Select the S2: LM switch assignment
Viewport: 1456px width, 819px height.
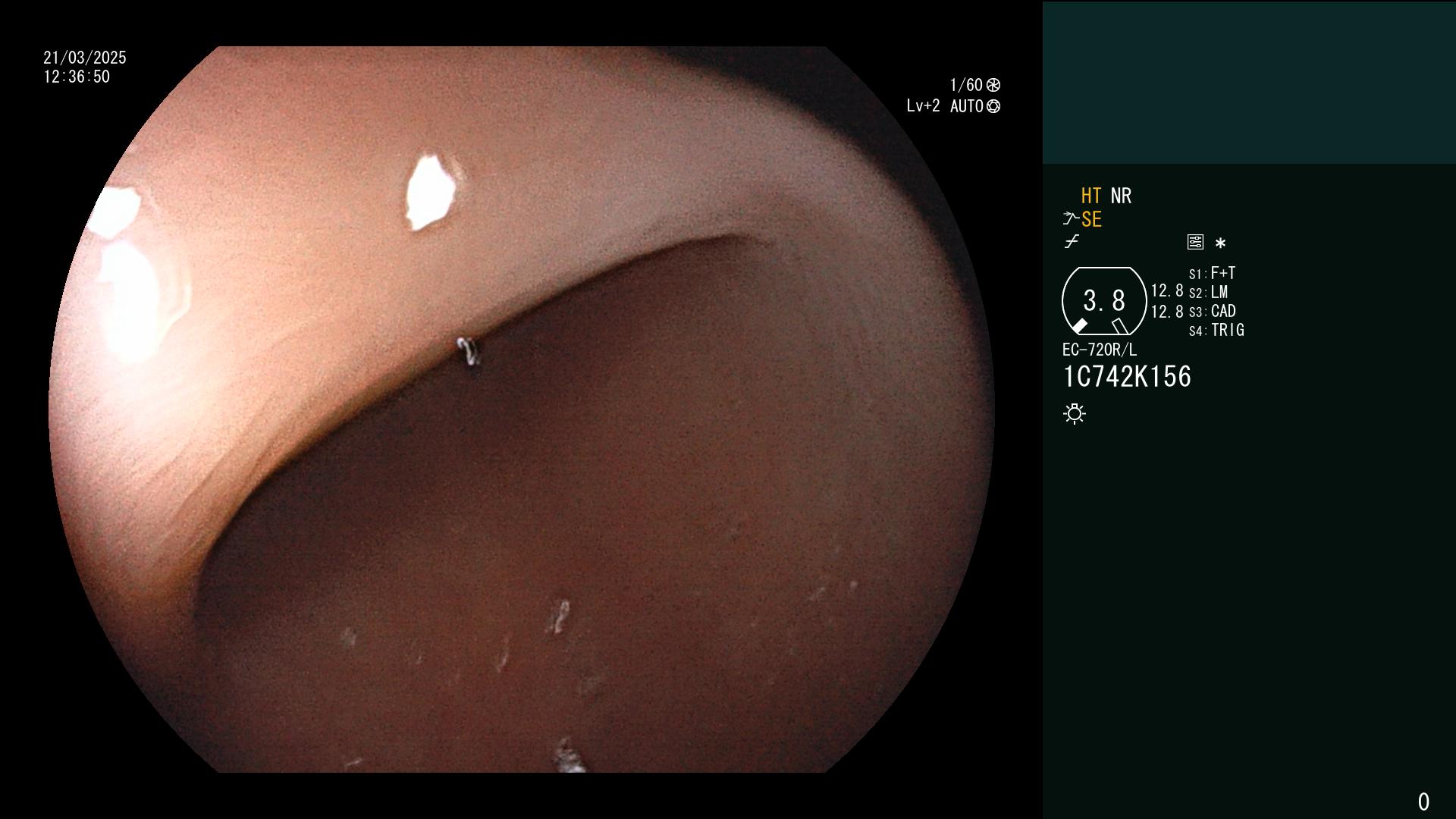point(1208,292)
